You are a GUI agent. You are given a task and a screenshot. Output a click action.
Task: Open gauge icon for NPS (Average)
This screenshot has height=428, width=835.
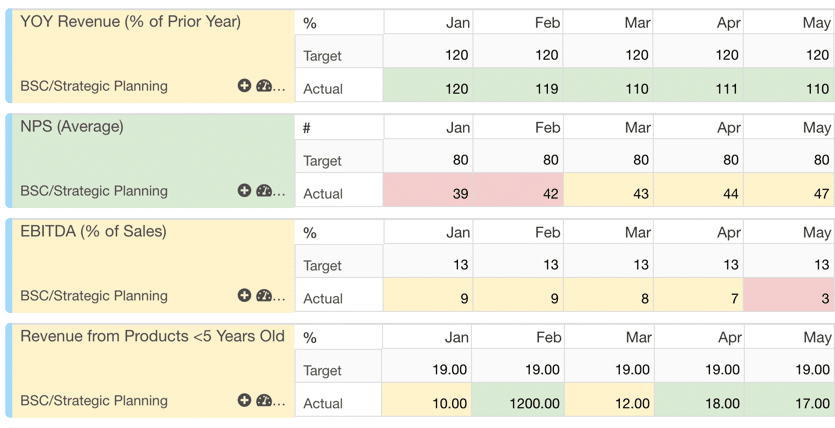[264, 191]
